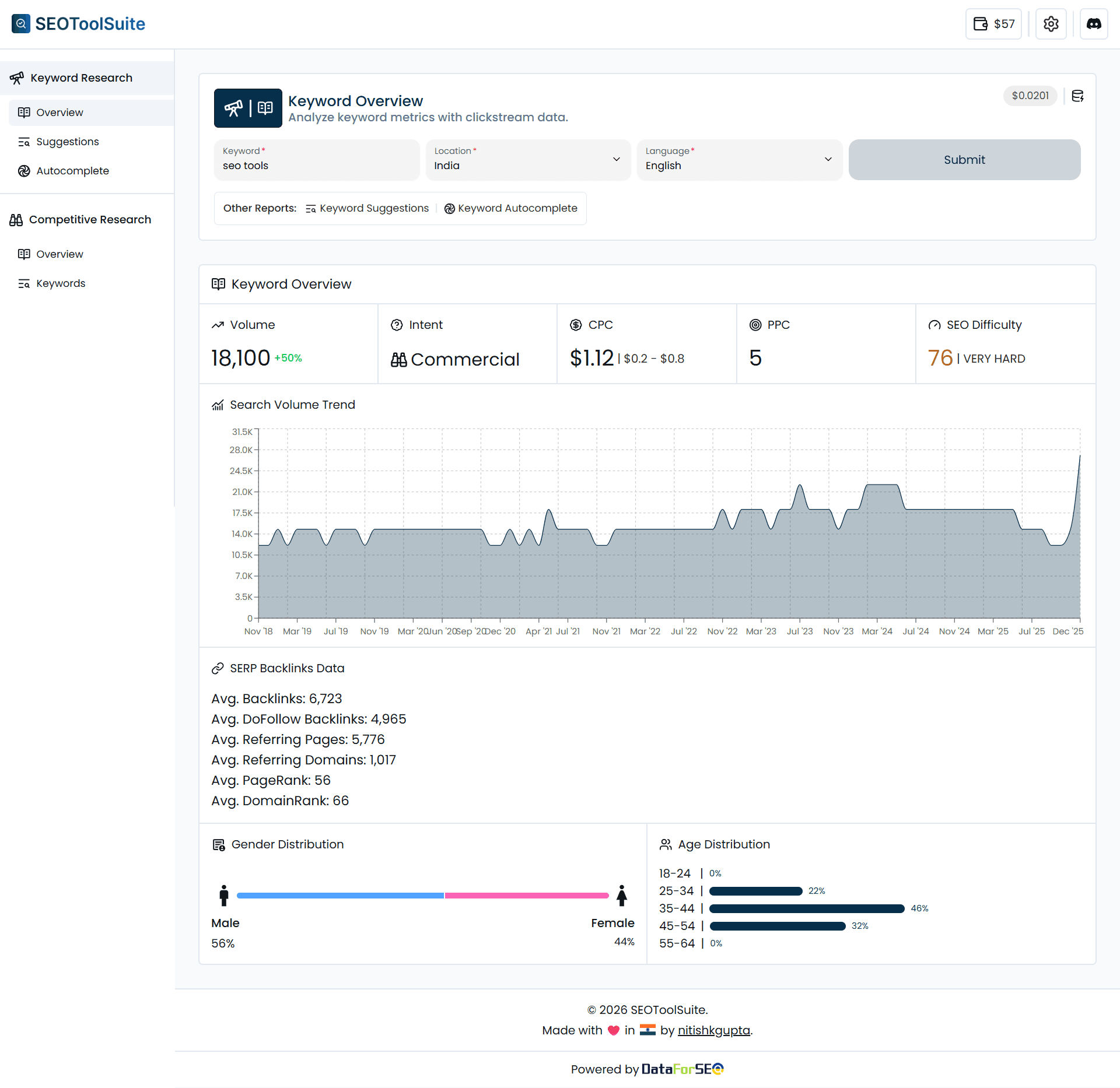The image size is (1120, 1088).
Task: Select Keyword Research sidebar section
Action: pos(87,78)
